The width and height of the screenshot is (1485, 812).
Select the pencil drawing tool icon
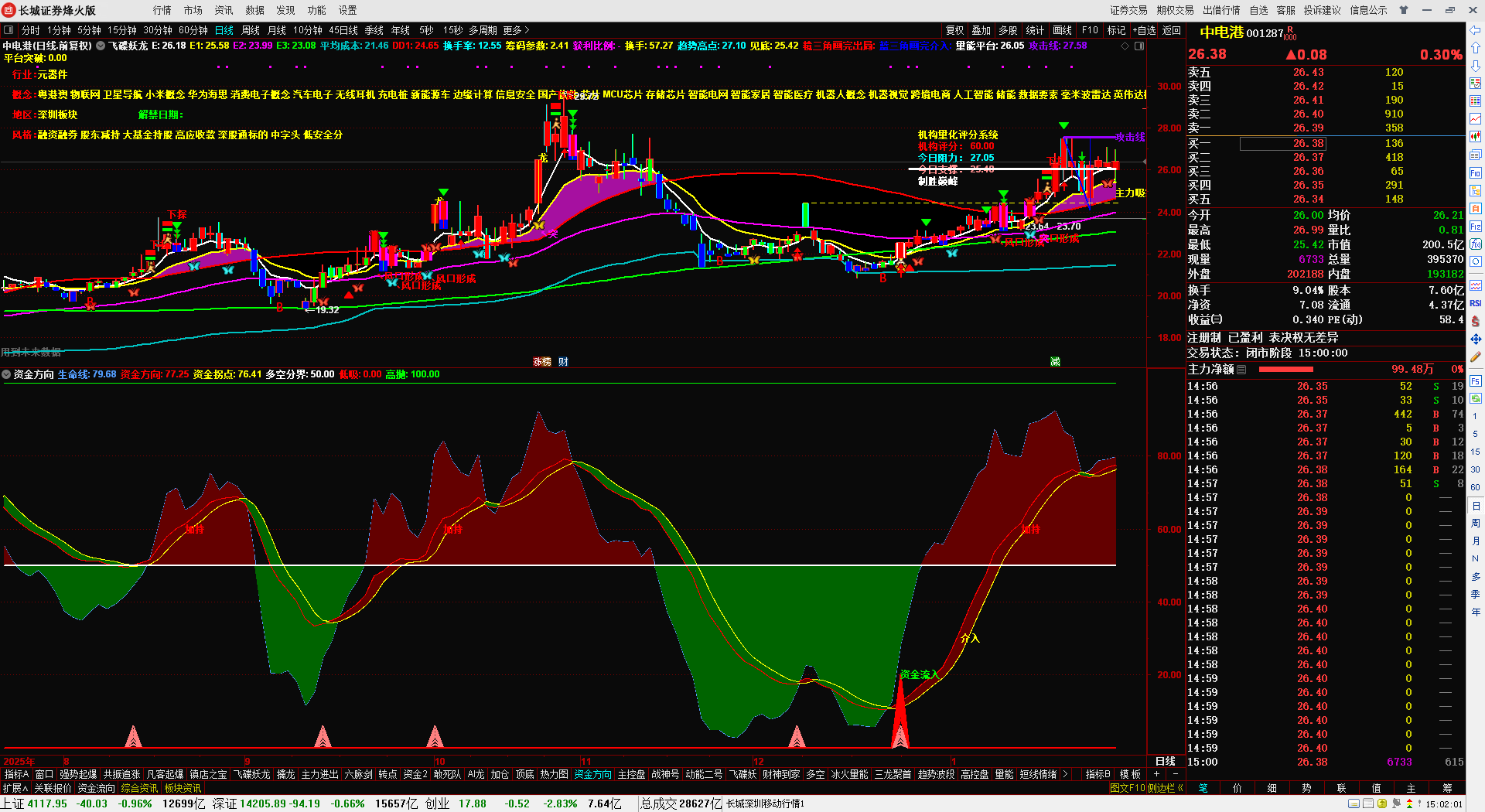pos(1476,357)
